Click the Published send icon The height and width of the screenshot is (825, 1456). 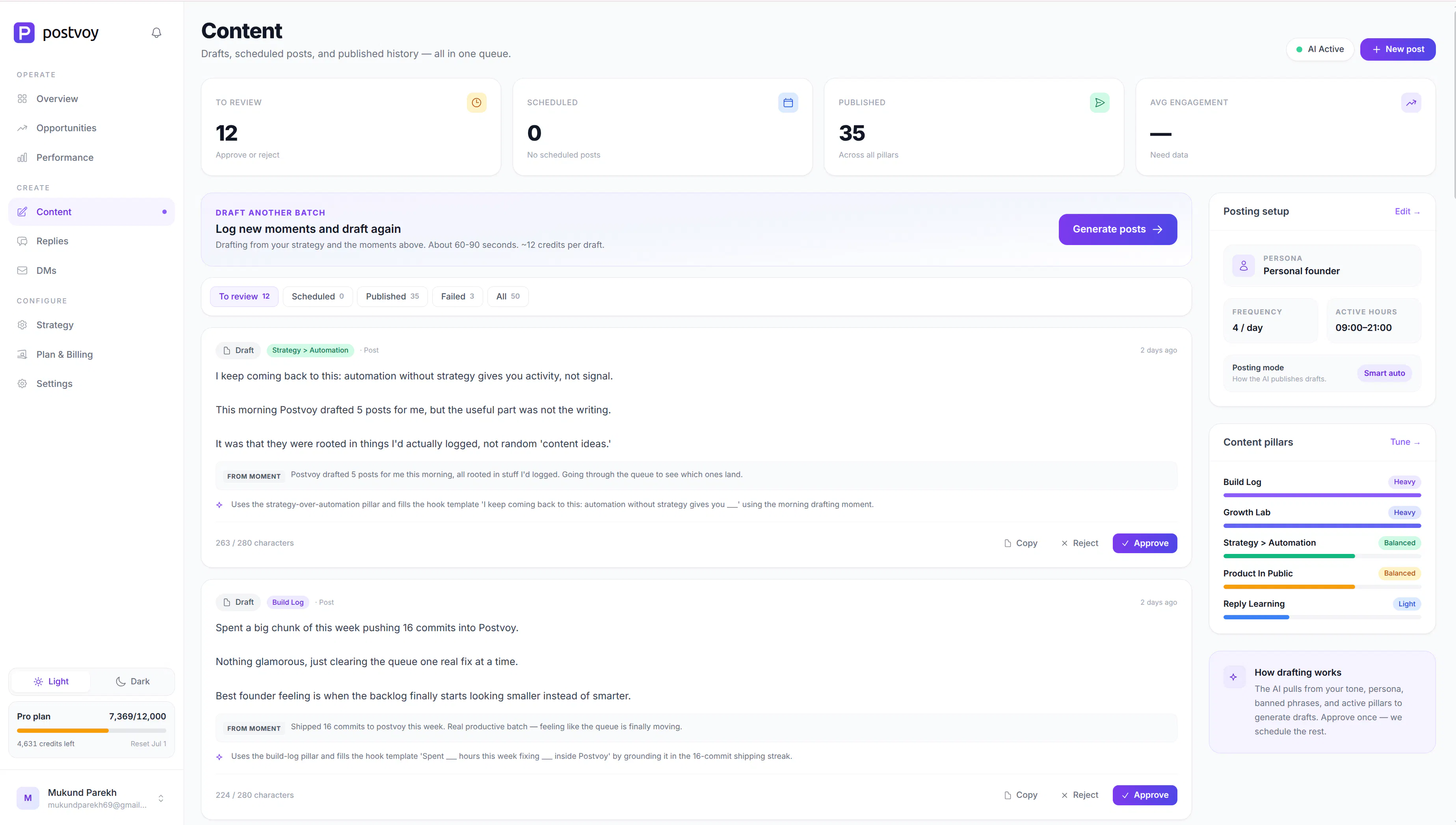pyautogui.click(x=1100, y=102)
